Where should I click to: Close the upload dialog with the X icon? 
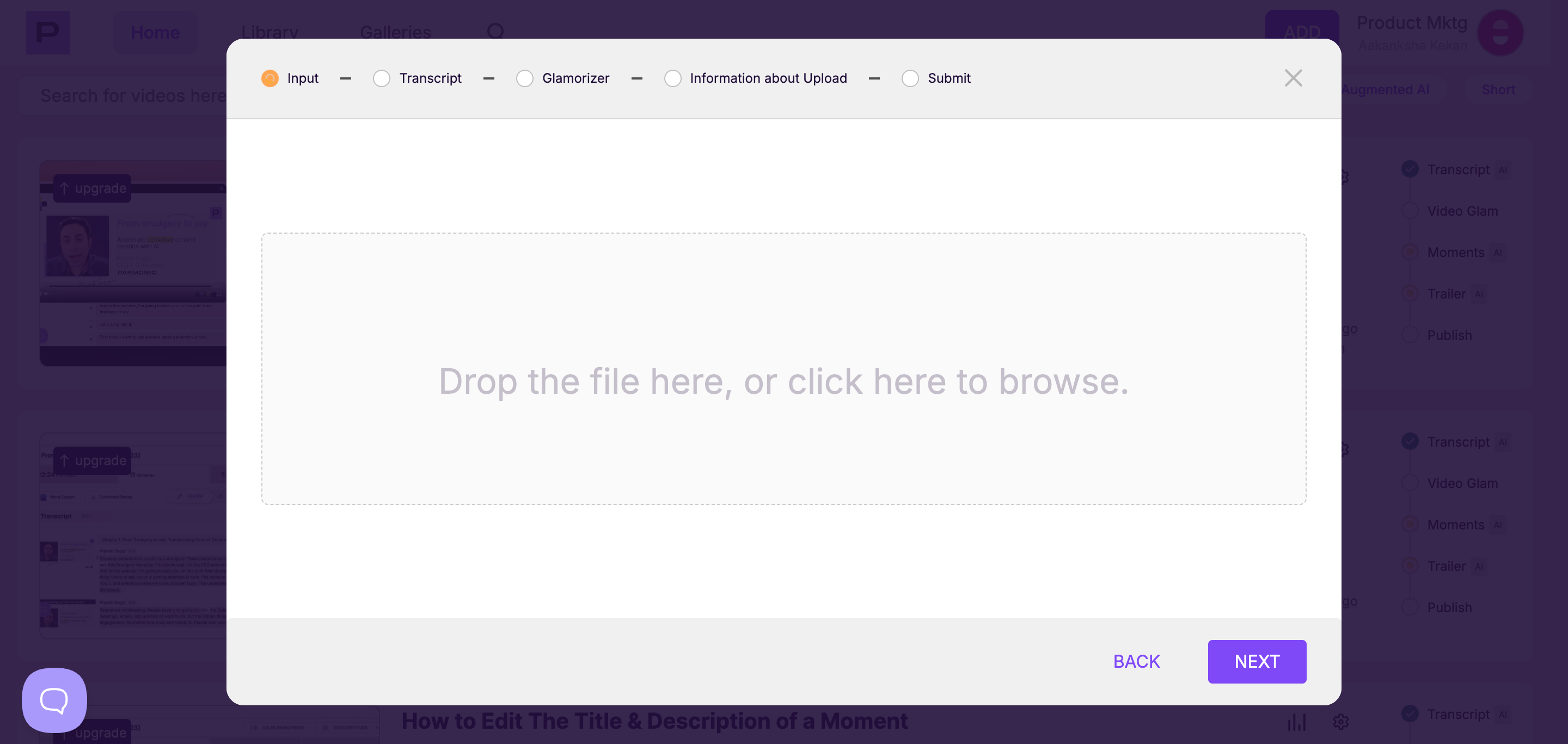1293,78
